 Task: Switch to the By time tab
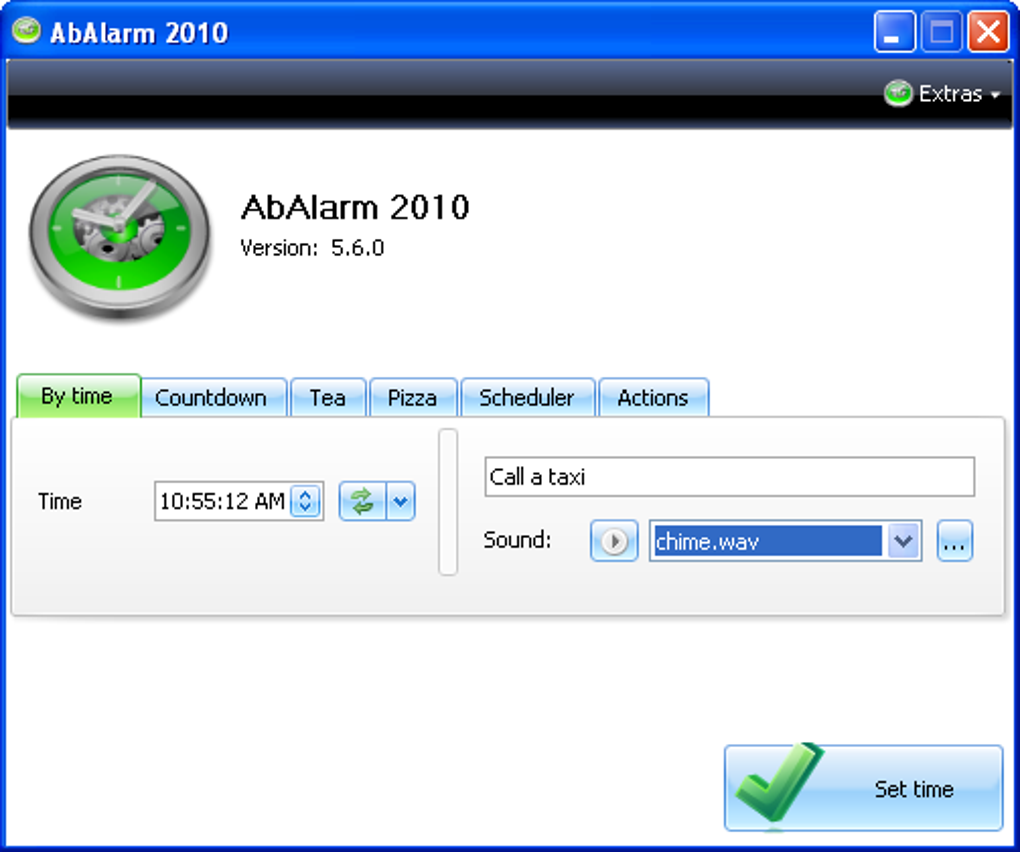[x=77, y=395]
